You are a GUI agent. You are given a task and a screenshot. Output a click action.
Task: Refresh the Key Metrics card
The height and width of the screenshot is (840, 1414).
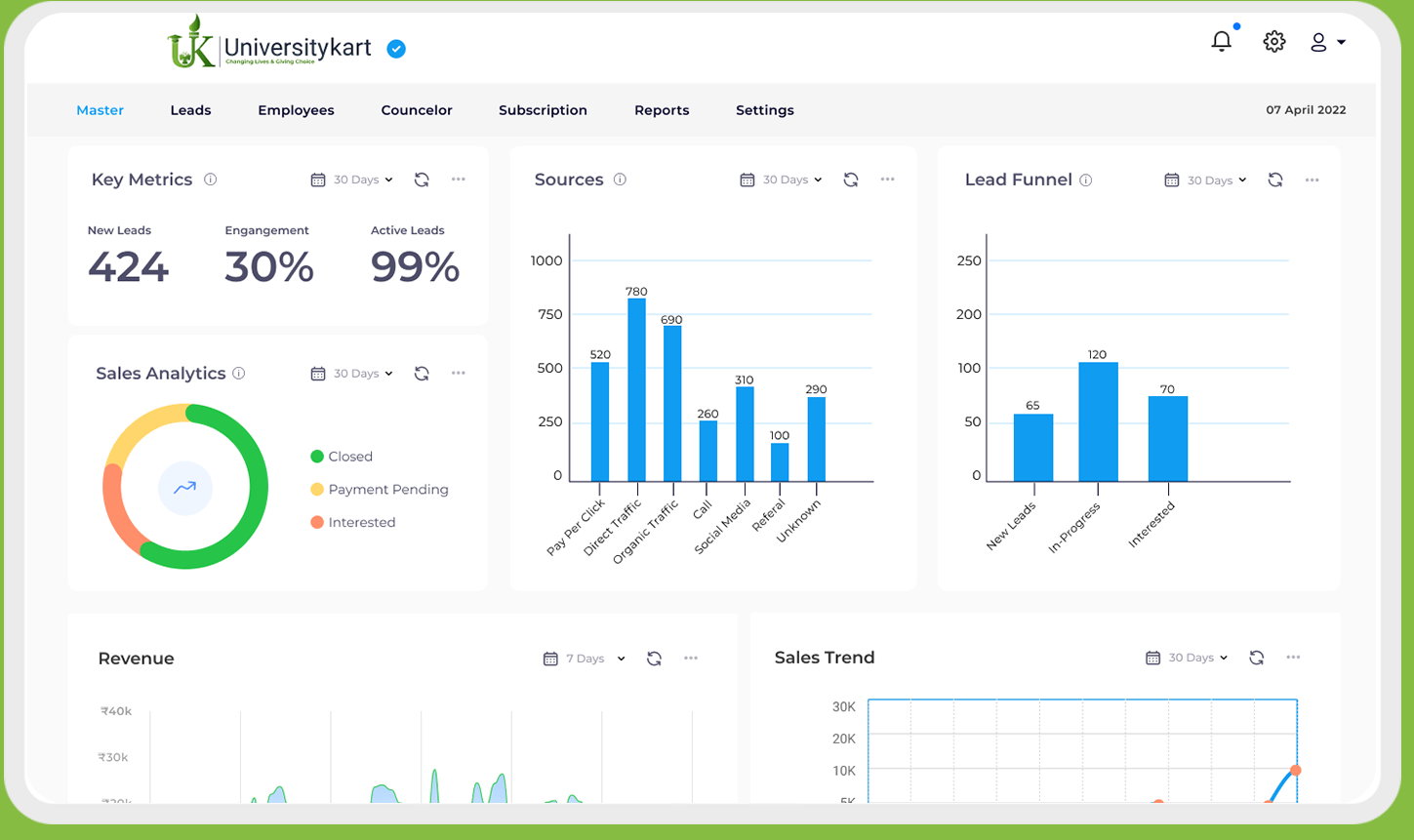[422, 180]
